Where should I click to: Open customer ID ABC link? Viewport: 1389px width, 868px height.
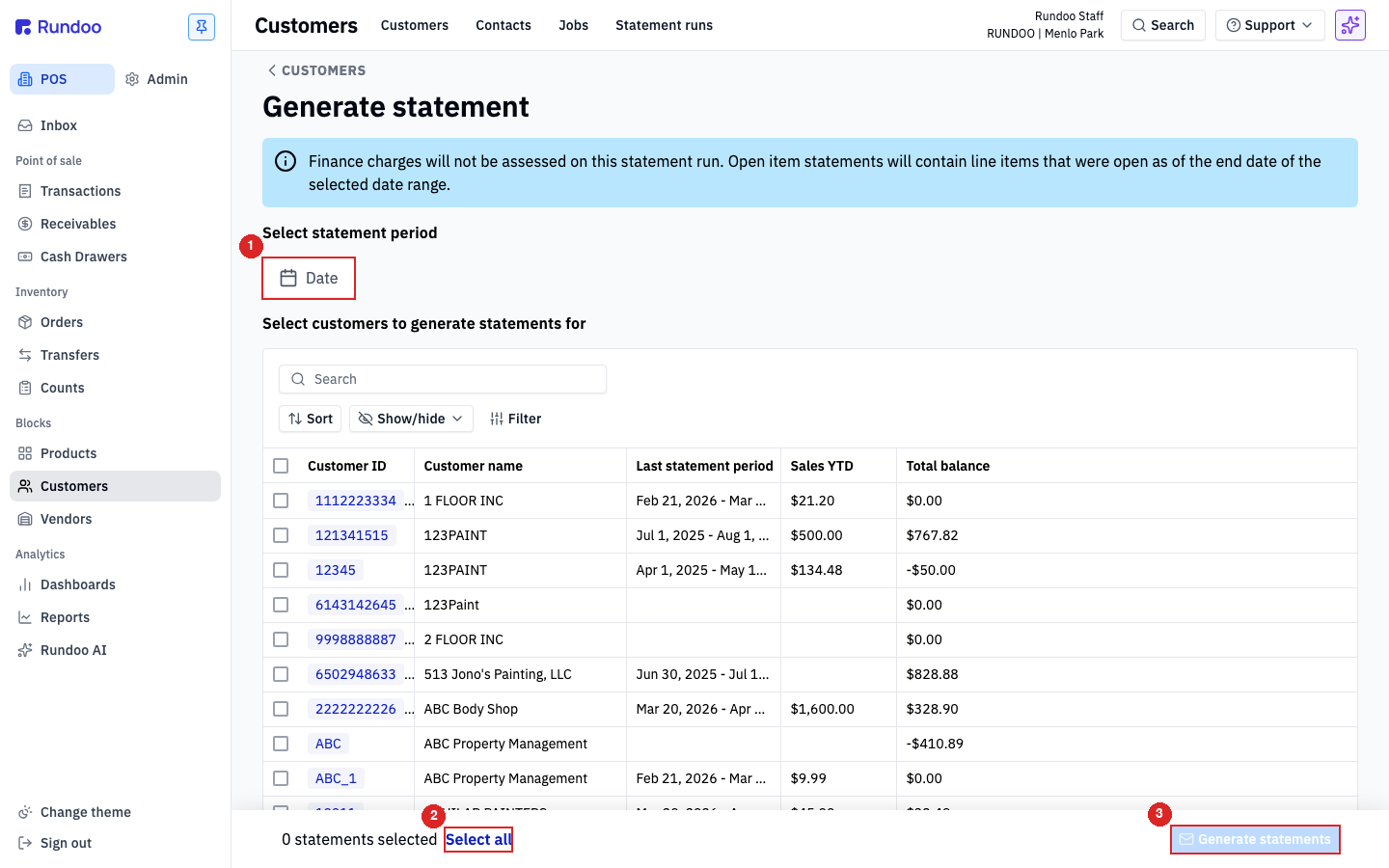(x=328, y=744)
